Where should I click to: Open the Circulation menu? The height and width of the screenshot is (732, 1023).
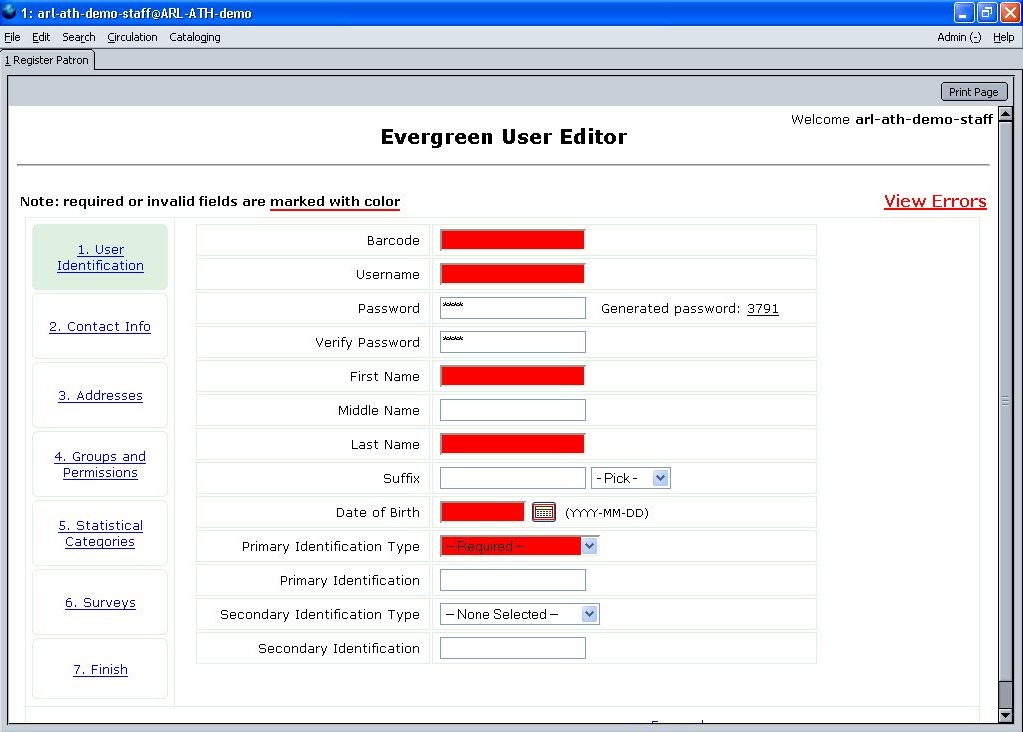click(132, 37)
